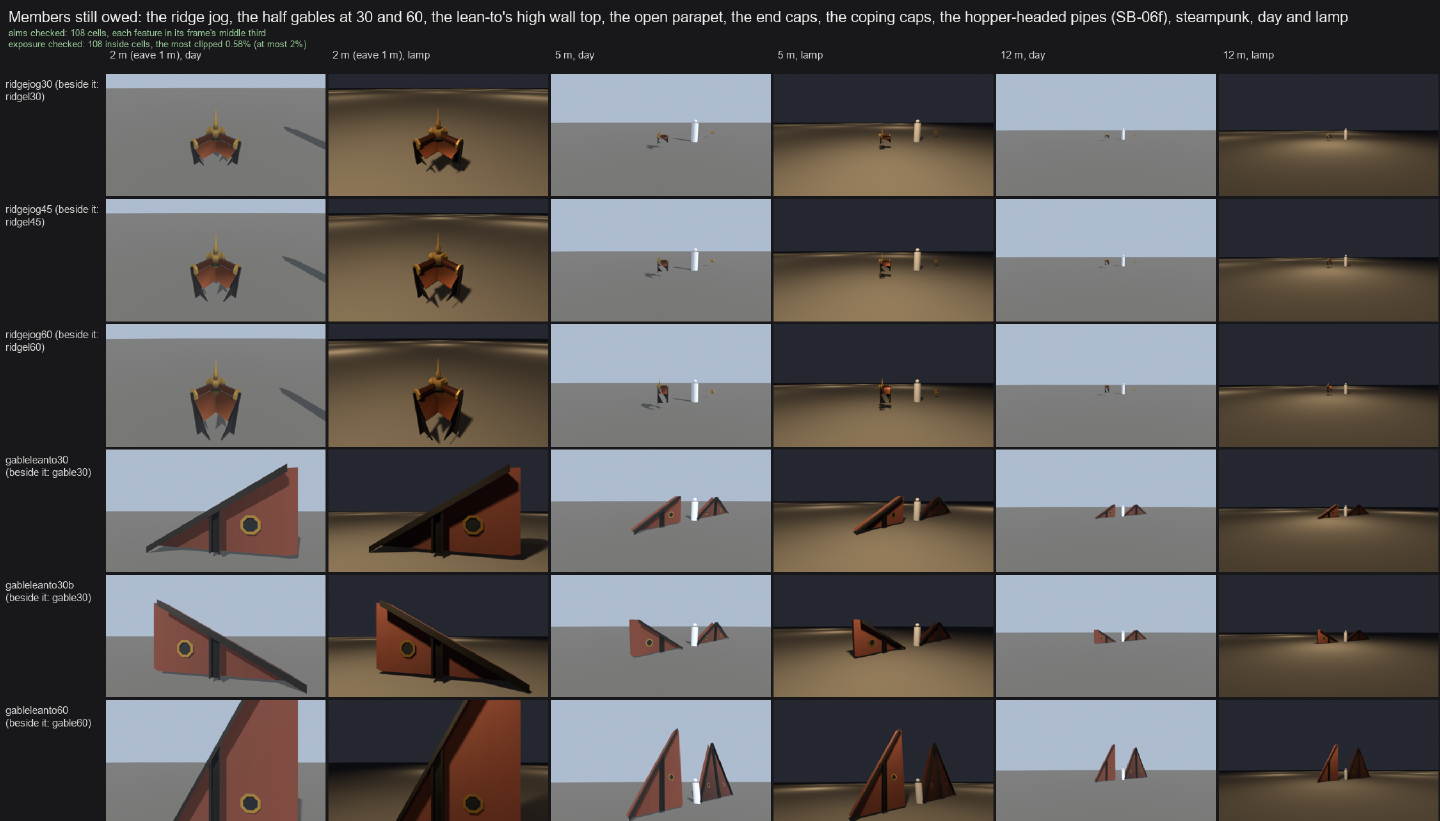Click column header '2 m (eave 1 m), lamp'
Image resolution: width=1440 pixels, height=821 pixels.
point(381,55)
